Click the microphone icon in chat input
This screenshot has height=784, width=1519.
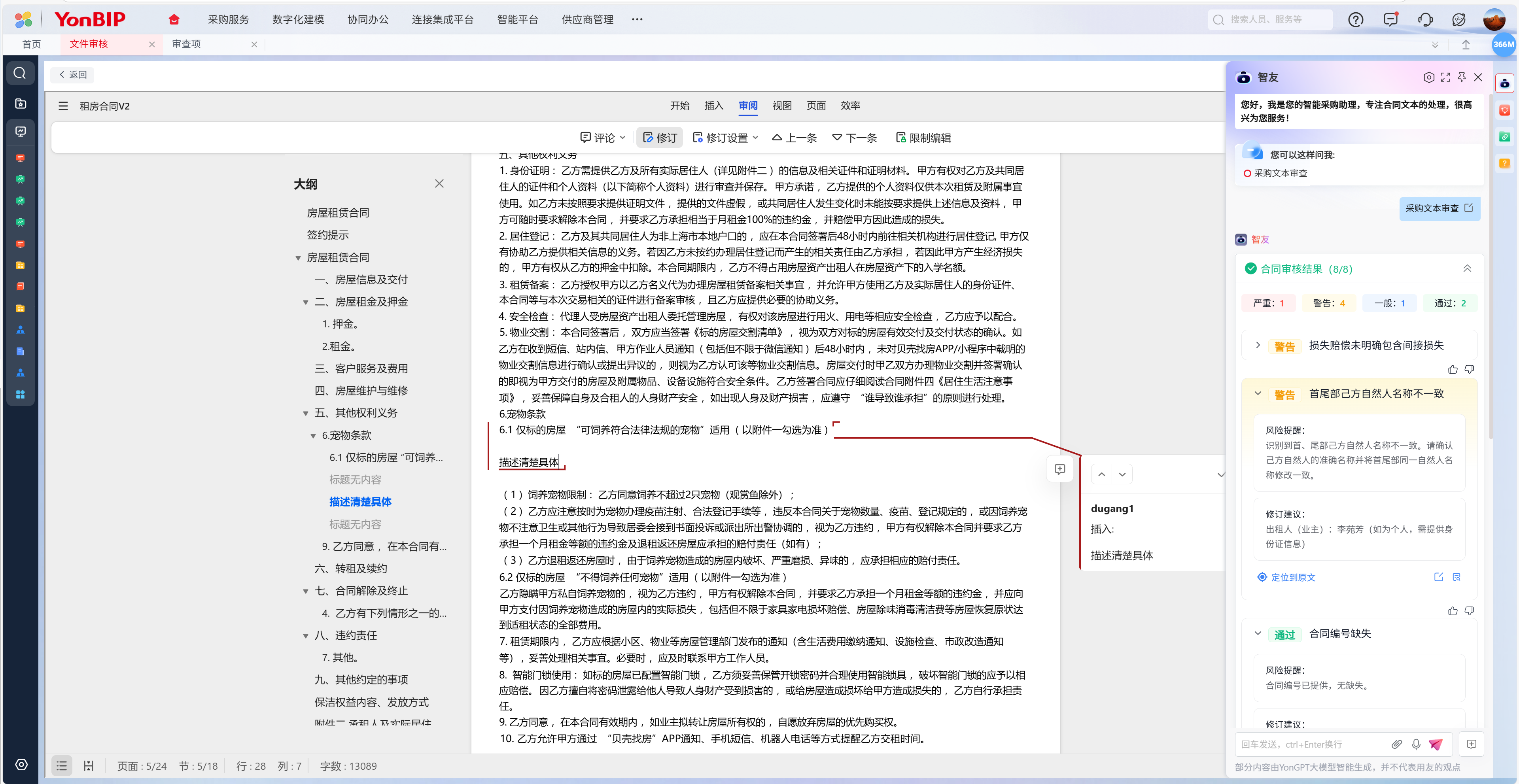(1416, 744)
